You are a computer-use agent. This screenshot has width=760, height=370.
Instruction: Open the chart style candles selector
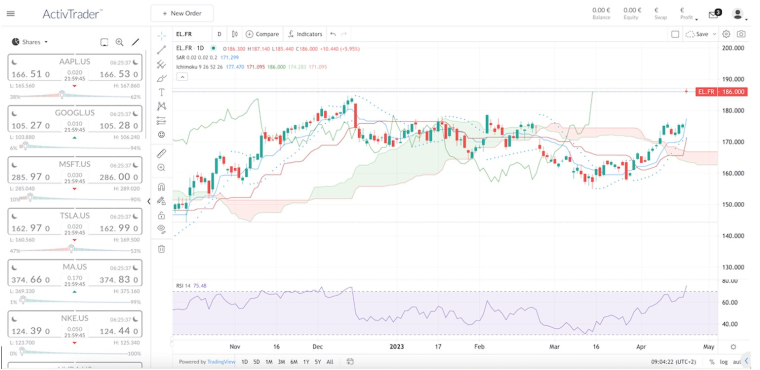235,34
